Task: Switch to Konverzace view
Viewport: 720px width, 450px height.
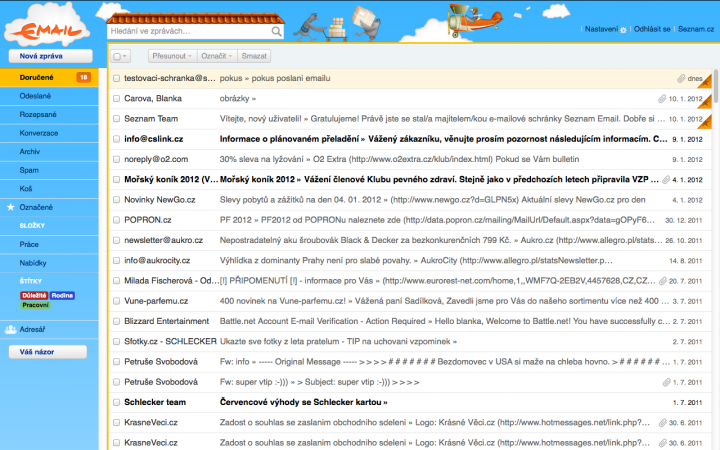Action: (x=49, y=133)
